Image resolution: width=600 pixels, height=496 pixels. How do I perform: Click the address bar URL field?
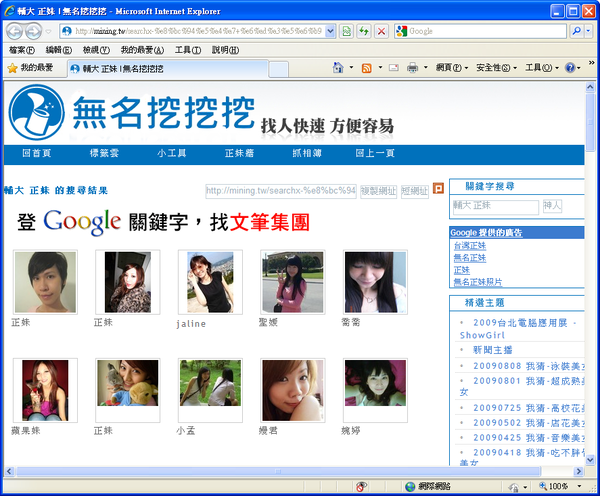tap(192, 31)
